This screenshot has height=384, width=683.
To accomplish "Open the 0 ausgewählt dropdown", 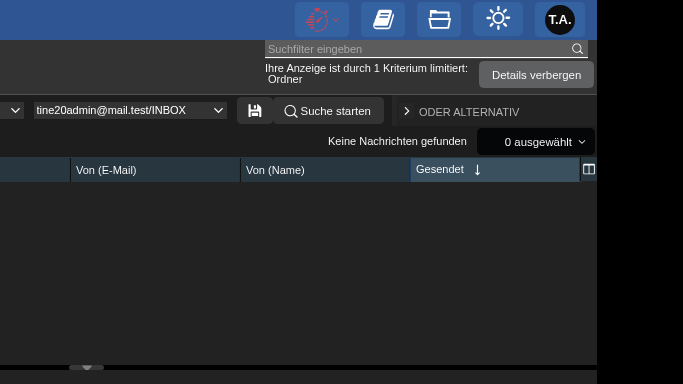I will [536, 142].
